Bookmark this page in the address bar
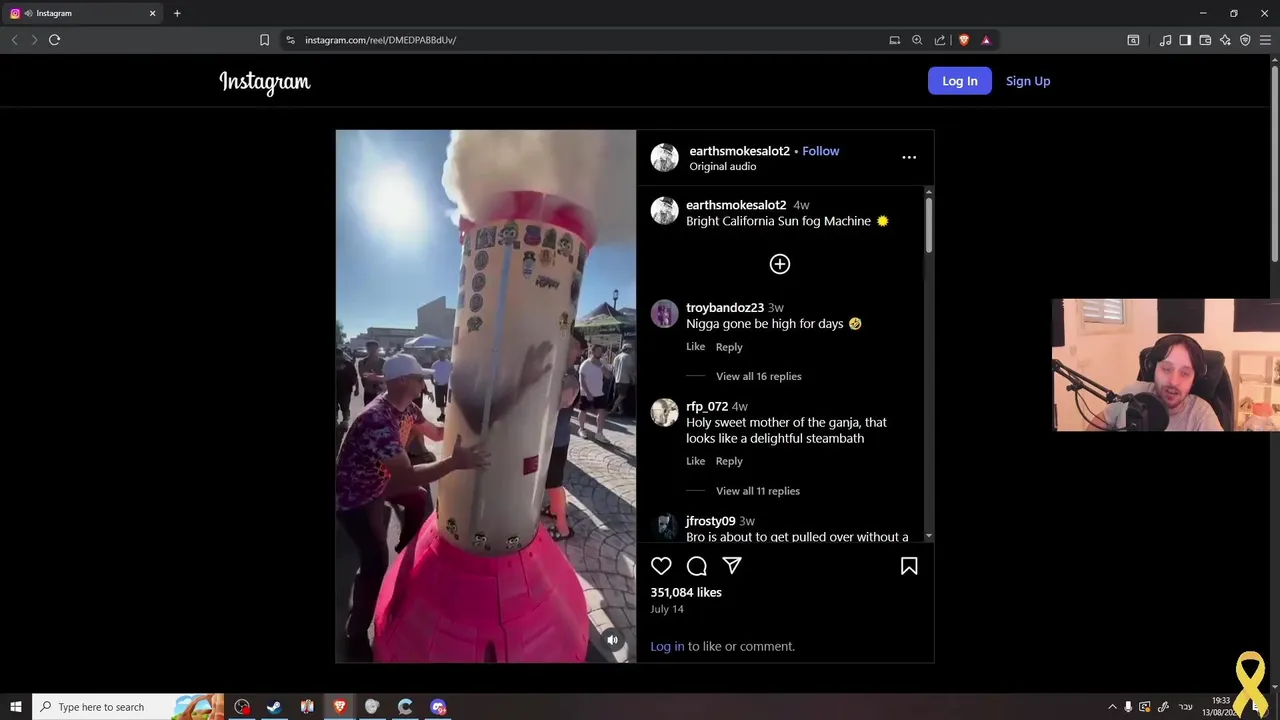The height and width of the screenshot is (720, 1280). [264, 40]
